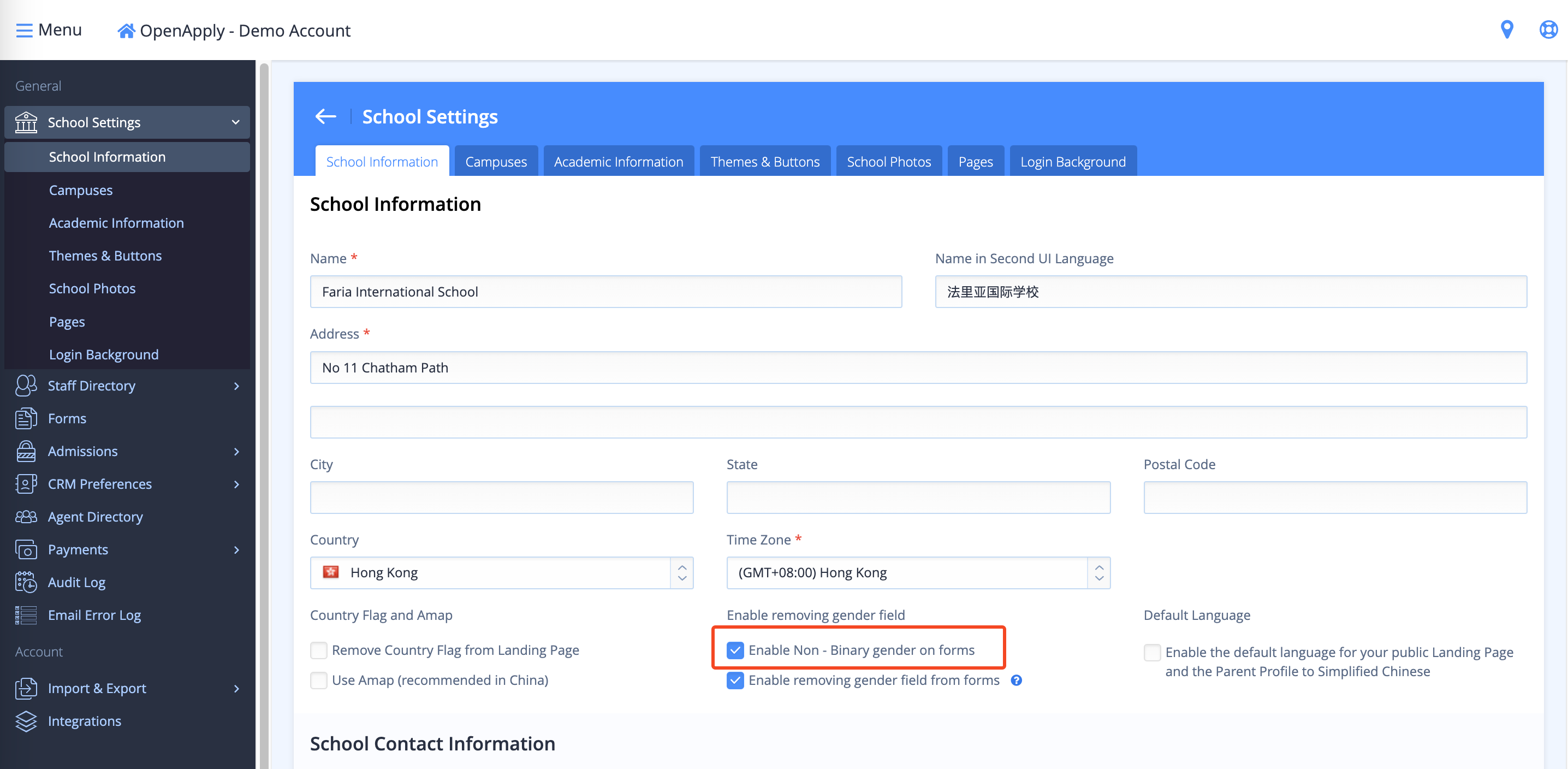Collapse the School Settings sidebar section
The width and height of the screenshot is (1568, 769).
(235, 122)
